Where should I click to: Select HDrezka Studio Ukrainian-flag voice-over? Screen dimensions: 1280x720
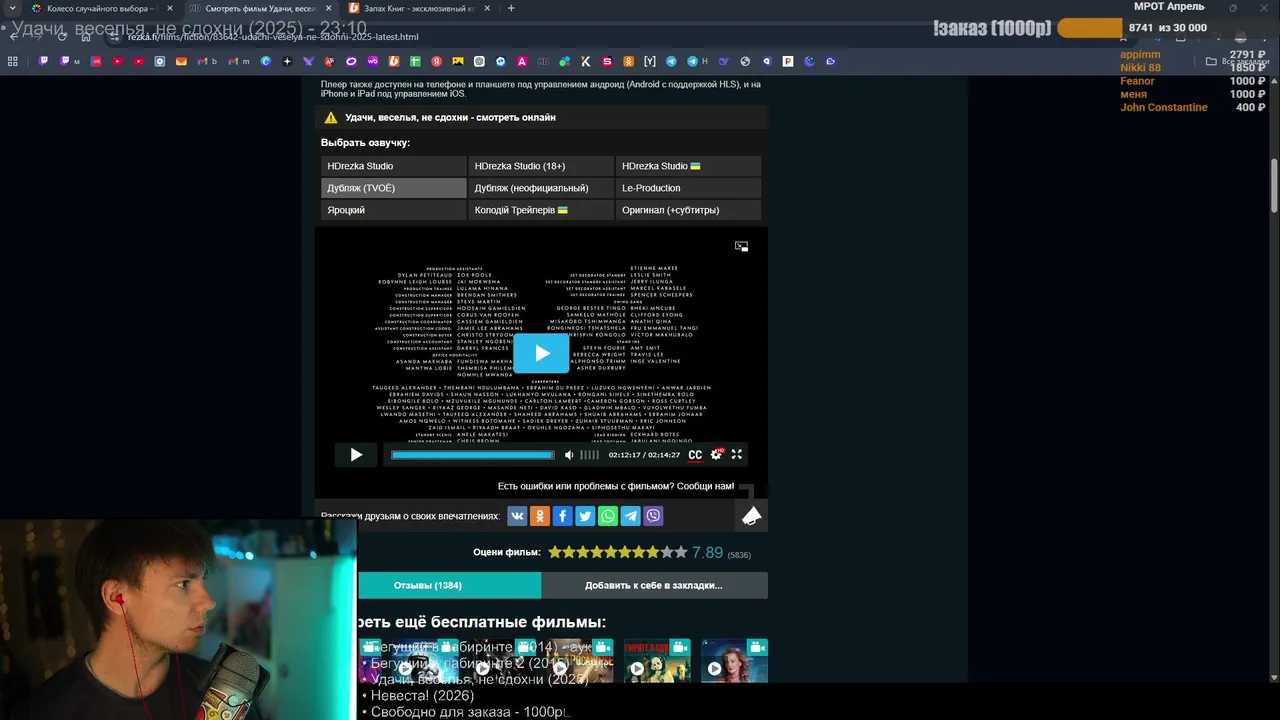point(688,166)
